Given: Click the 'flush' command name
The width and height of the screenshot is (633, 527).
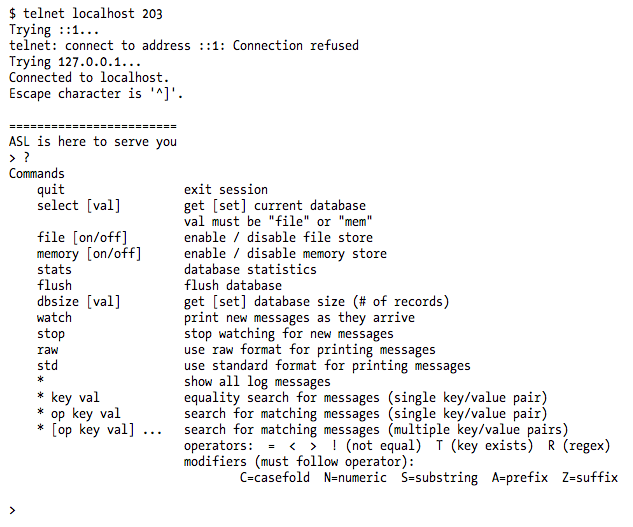Looking at the screenshot, I should [x=54, y=286].
